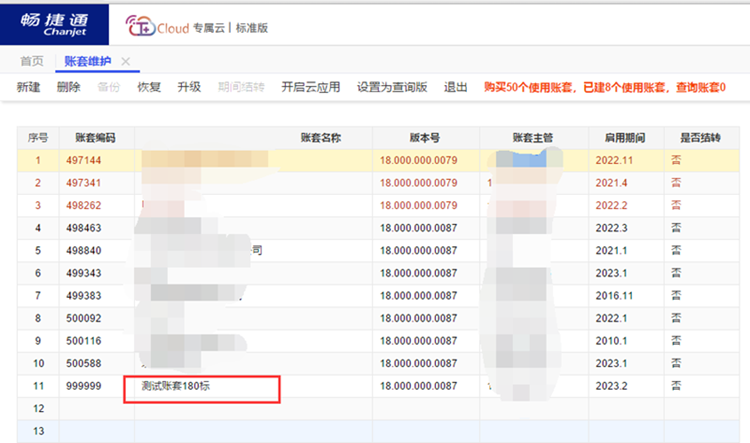Click 恢复 in the toolbar
This screenshot has height=443, width=750.
[x=149, y=87]
